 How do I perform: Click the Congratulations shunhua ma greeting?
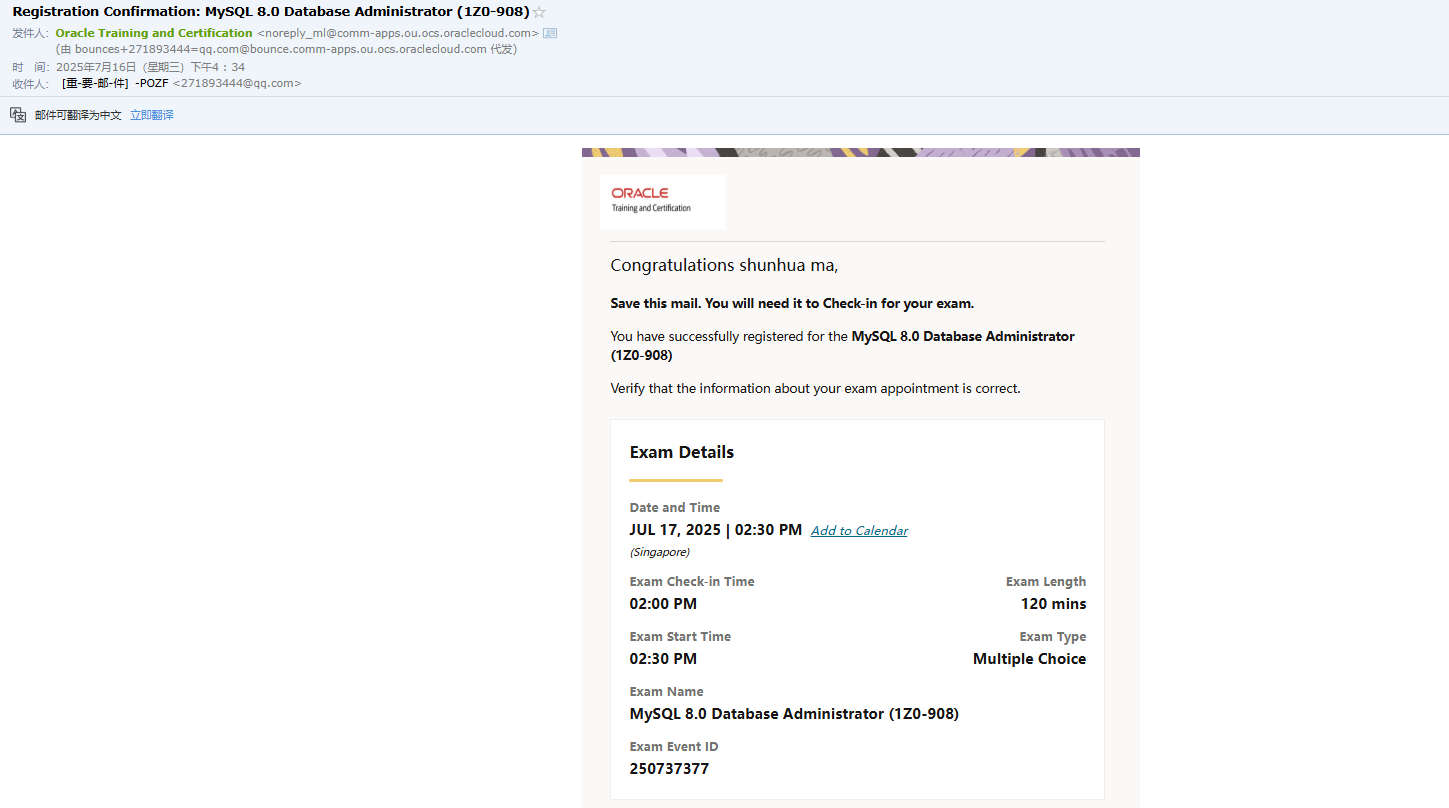(x=724, y=265)
